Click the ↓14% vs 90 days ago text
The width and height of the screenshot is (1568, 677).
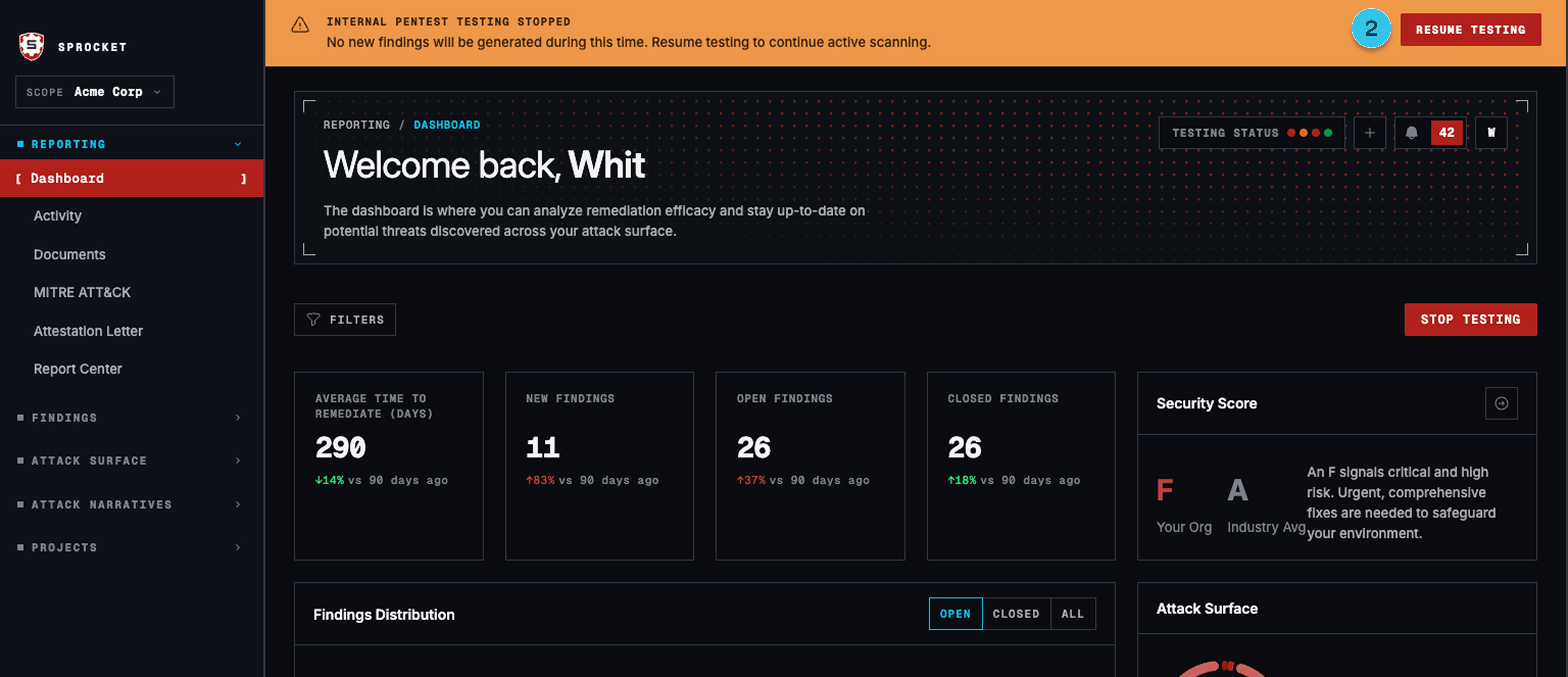point(381,480)
